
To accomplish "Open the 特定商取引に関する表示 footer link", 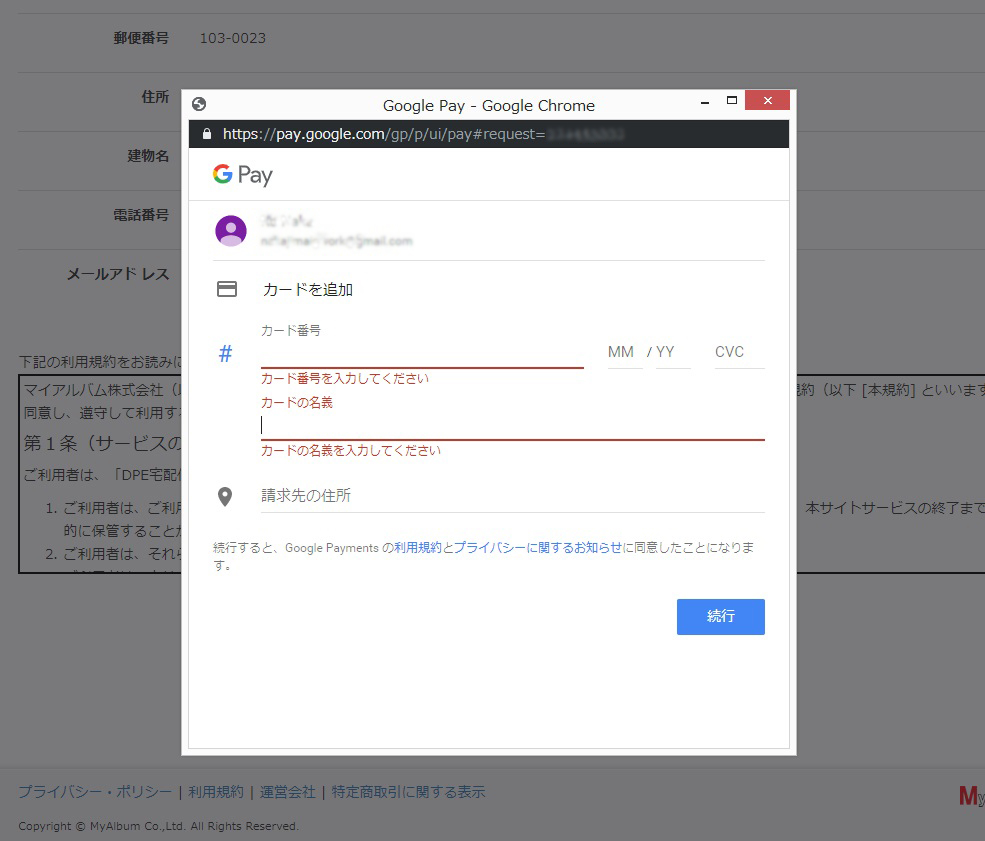I will click(404, 791).
